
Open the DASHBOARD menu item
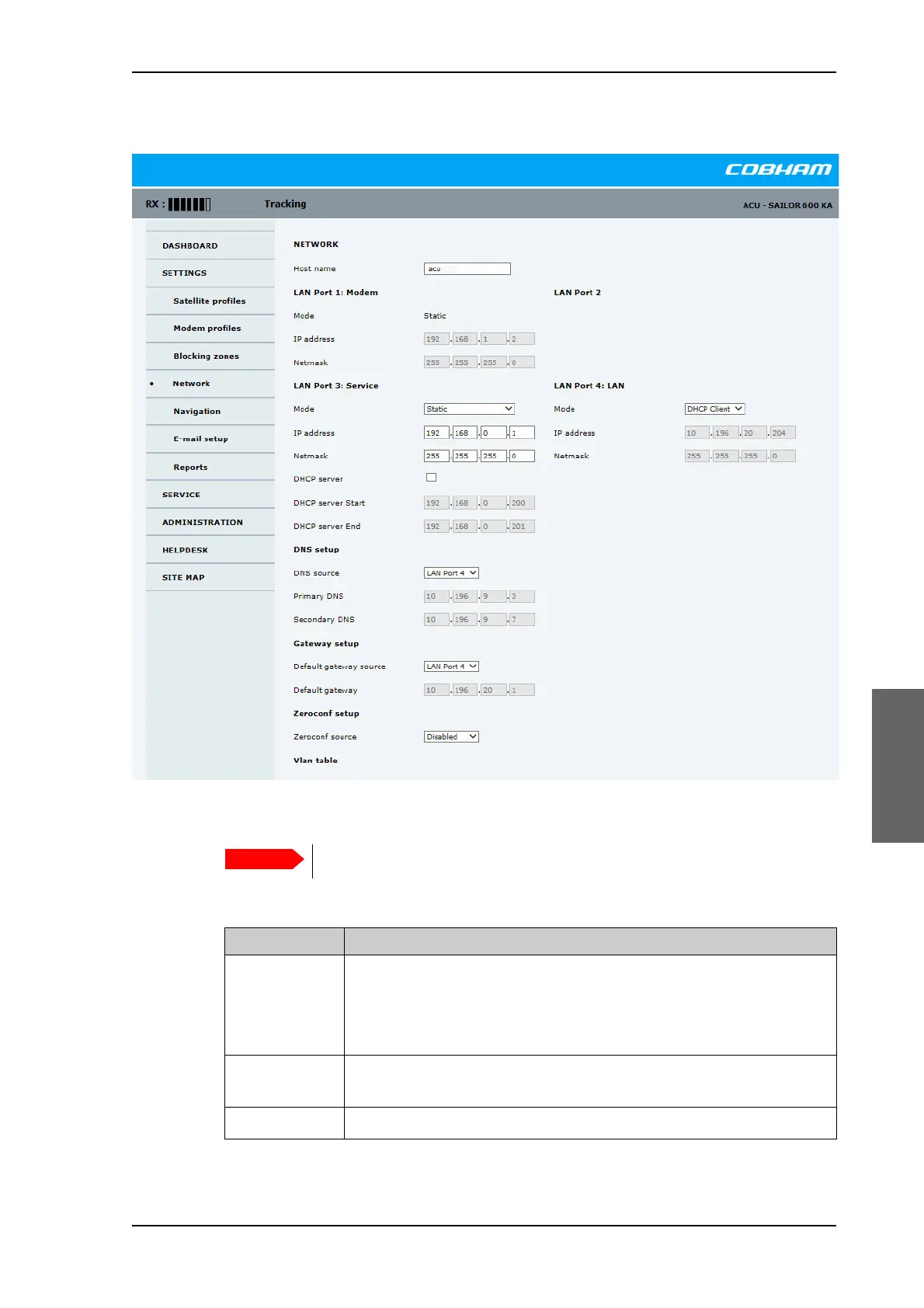pos(190,245)
